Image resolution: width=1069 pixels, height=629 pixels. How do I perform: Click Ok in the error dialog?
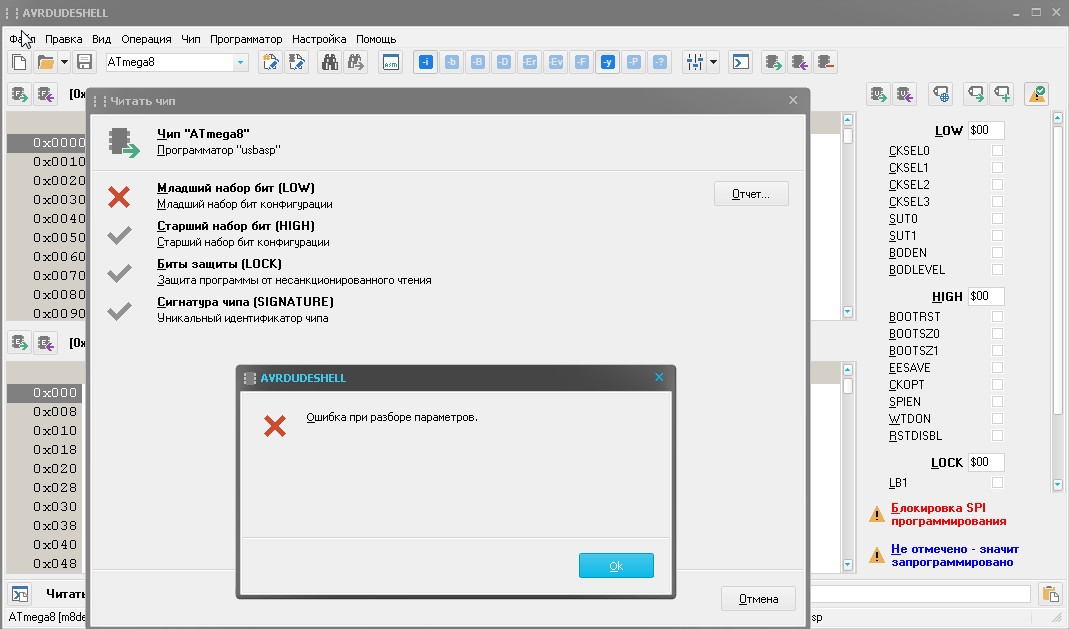[616, 566]
